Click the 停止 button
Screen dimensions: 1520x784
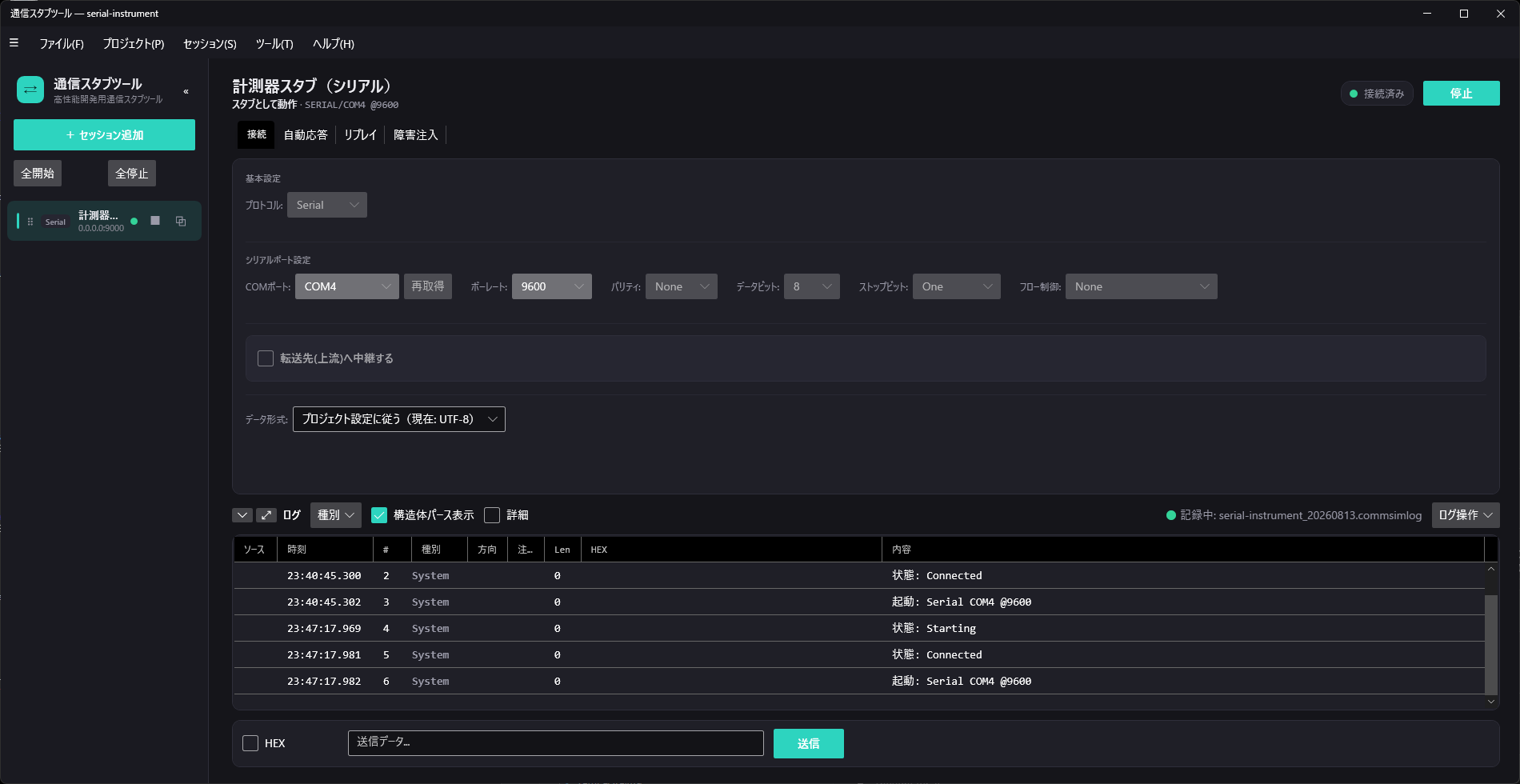click(x=1462, y=94)
